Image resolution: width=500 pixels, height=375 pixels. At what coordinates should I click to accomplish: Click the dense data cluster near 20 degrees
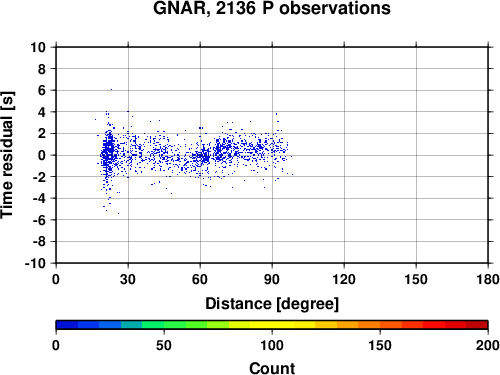tap(108, 153)
